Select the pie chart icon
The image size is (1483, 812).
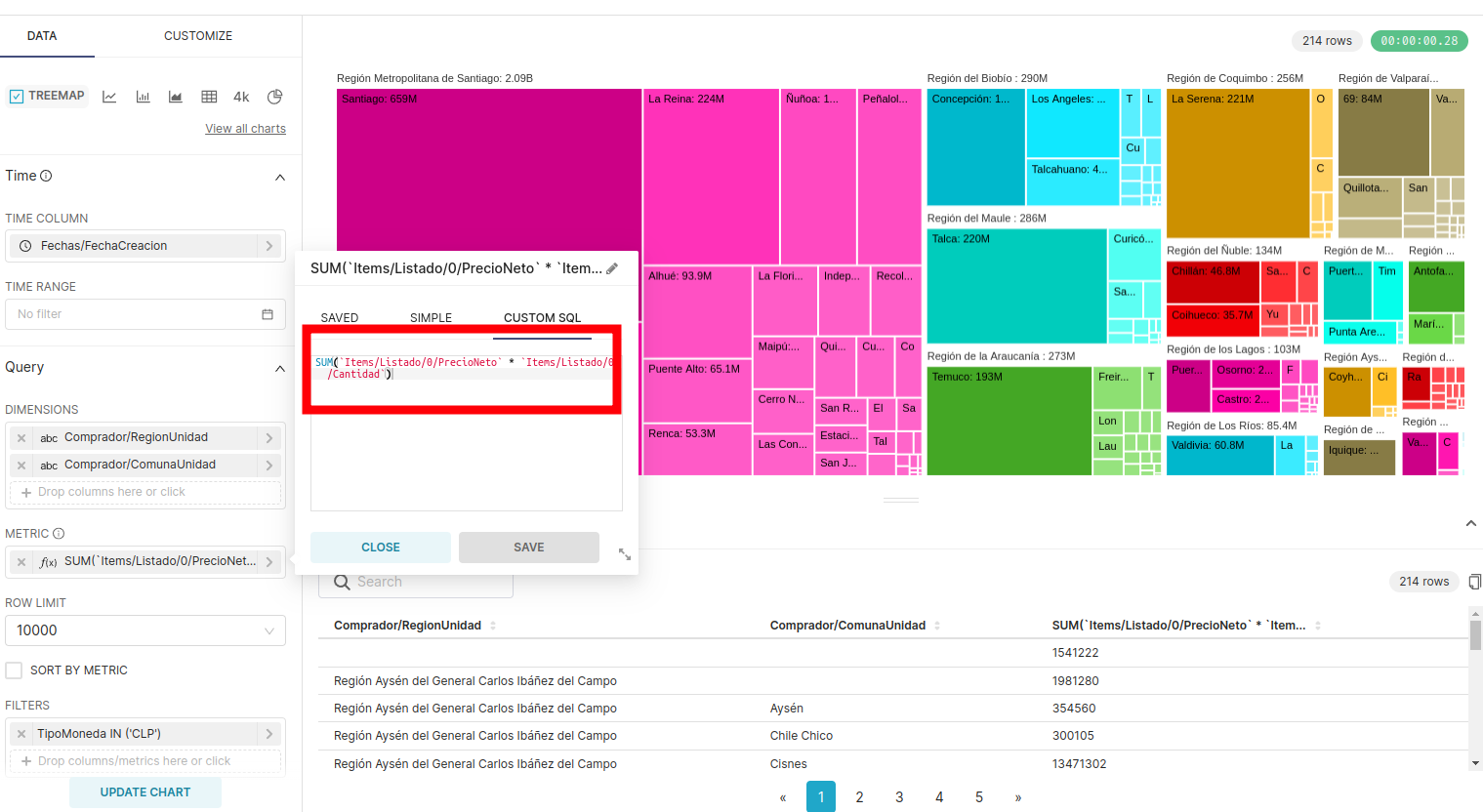pyautogui.click(x=275, y=97)
